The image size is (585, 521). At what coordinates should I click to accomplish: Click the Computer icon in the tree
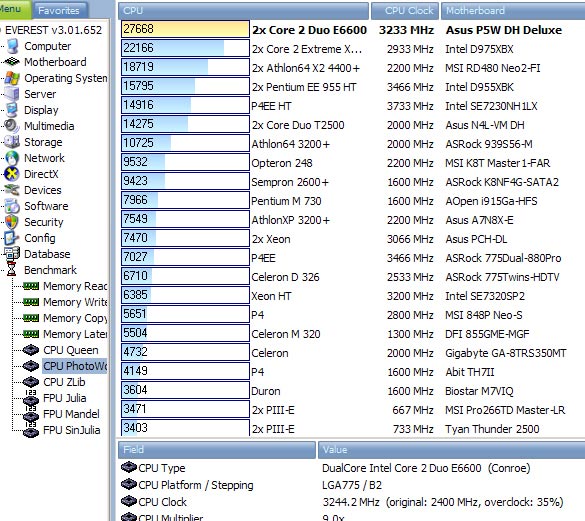pyautogui.click(x=13, y=46)
